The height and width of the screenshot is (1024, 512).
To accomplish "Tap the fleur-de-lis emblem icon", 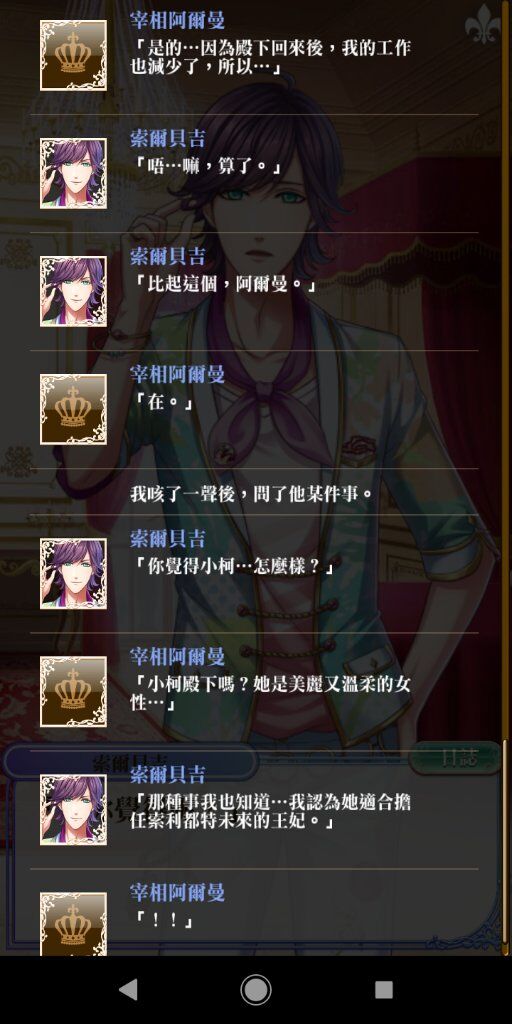I will click(483, 22).
